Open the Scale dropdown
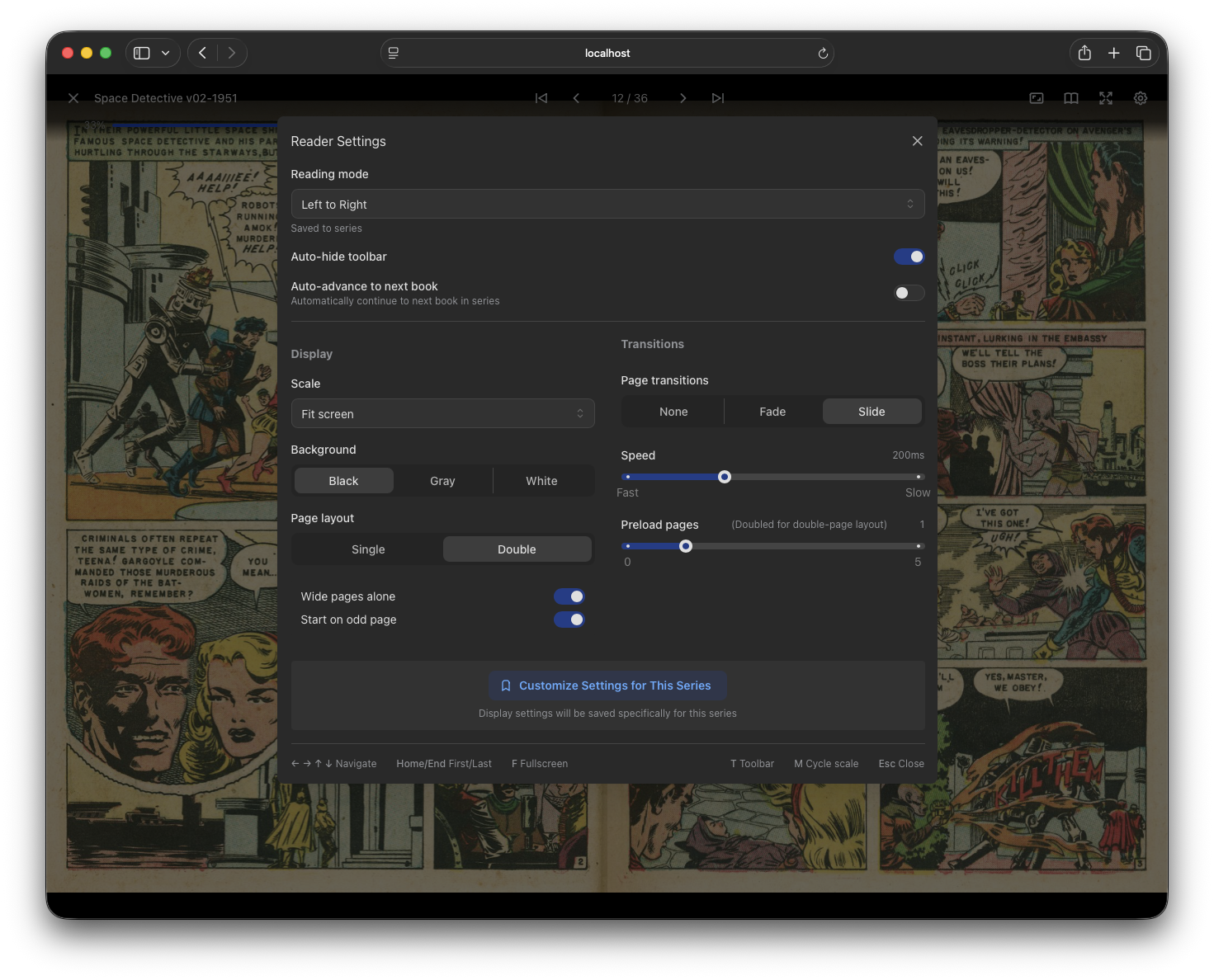The width and height of the screenshot is (1214, 980). [x=442, y=413]
